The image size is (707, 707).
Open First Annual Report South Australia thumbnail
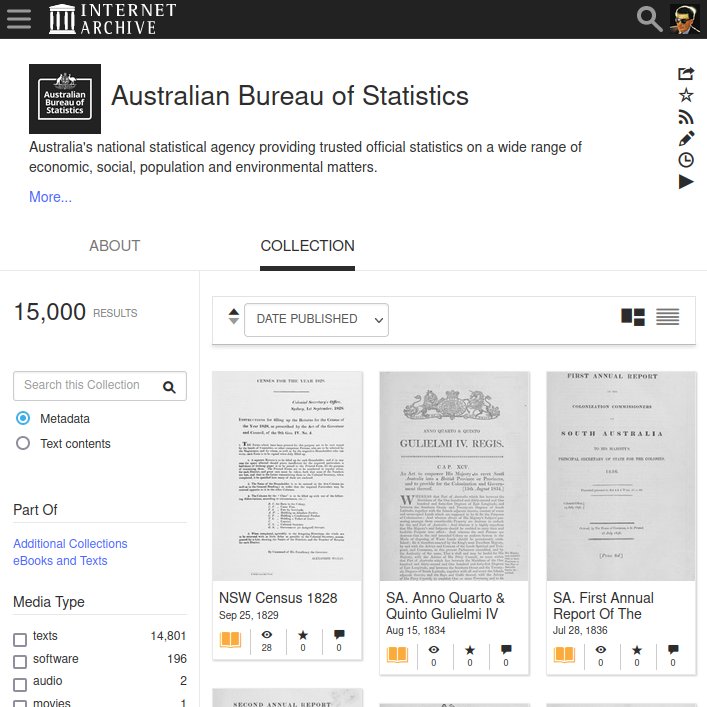click(x=621, y=476)
